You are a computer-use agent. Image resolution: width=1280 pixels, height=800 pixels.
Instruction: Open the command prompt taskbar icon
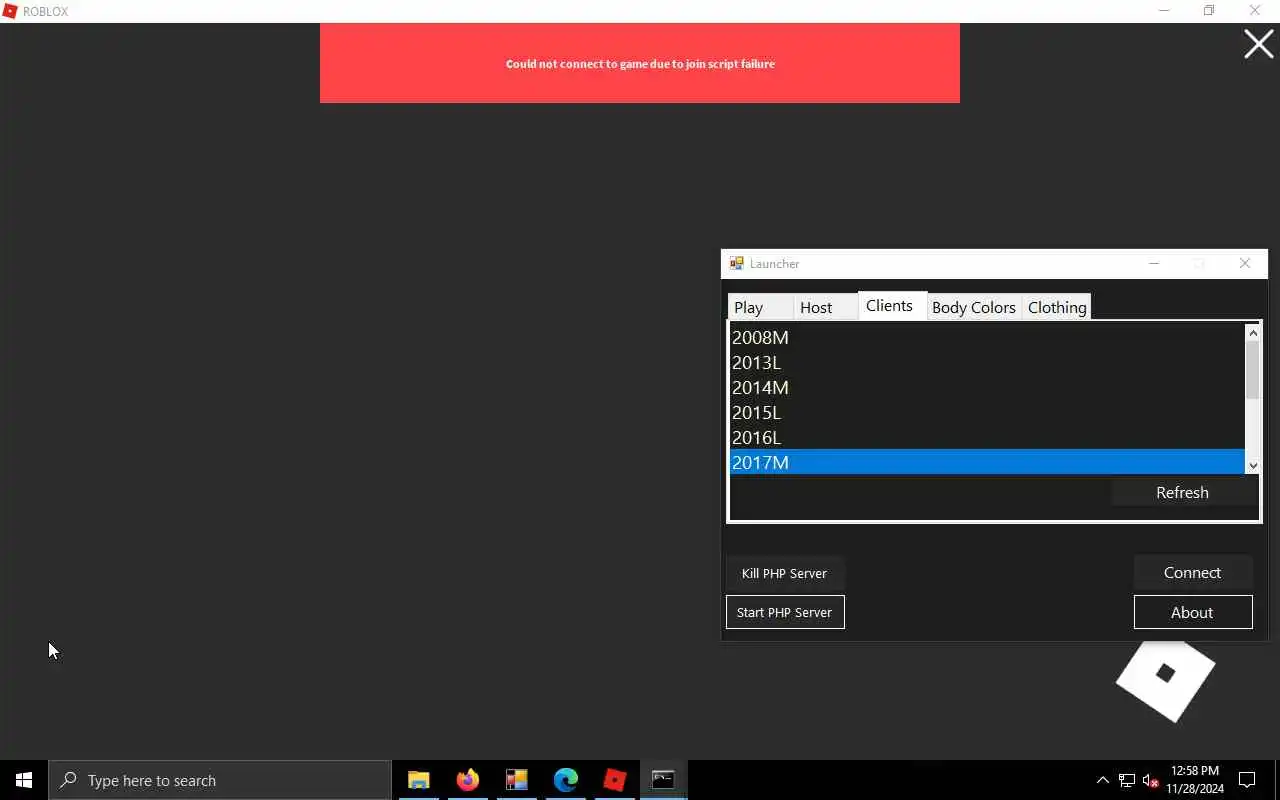(663, 780)
